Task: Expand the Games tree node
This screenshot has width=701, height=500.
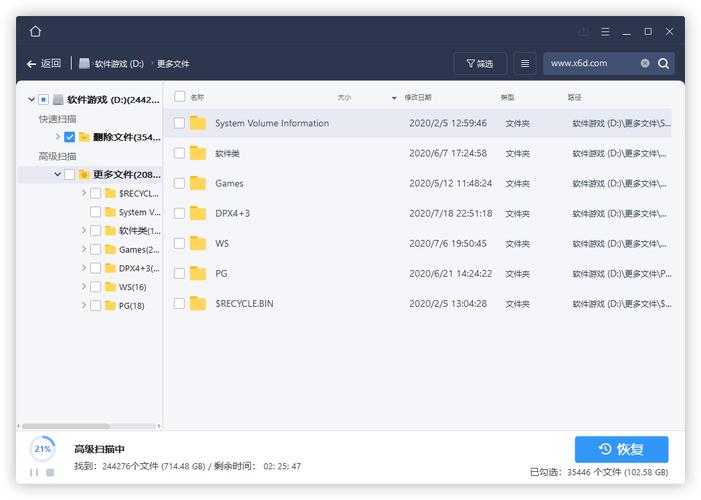Action: coord(84,249)
